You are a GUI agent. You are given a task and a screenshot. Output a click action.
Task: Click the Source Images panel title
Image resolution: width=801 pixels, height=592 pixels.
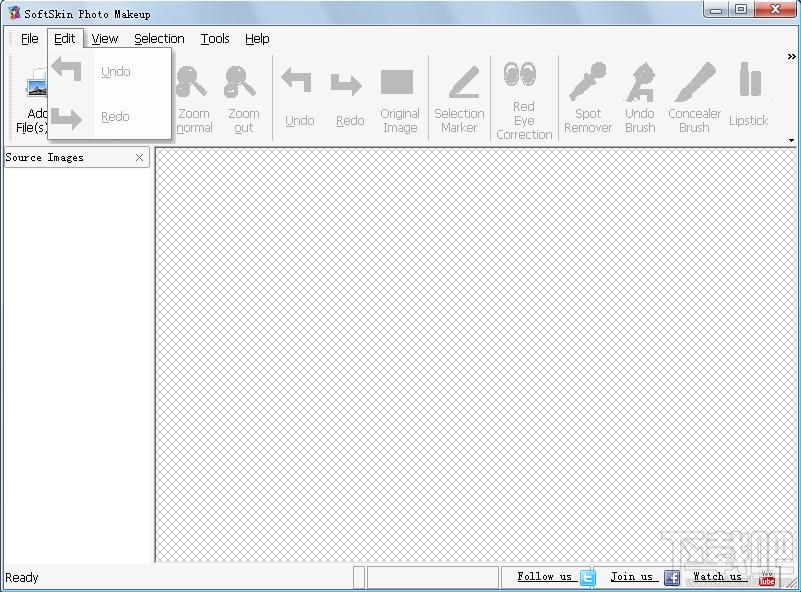(44, 157)
